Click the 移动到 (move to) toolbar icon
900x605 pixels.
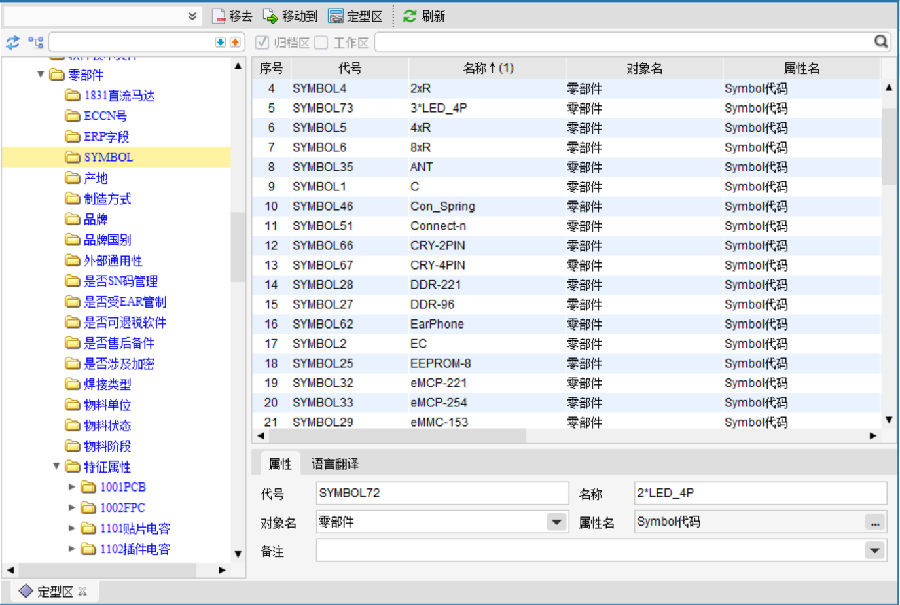point(270,16)
